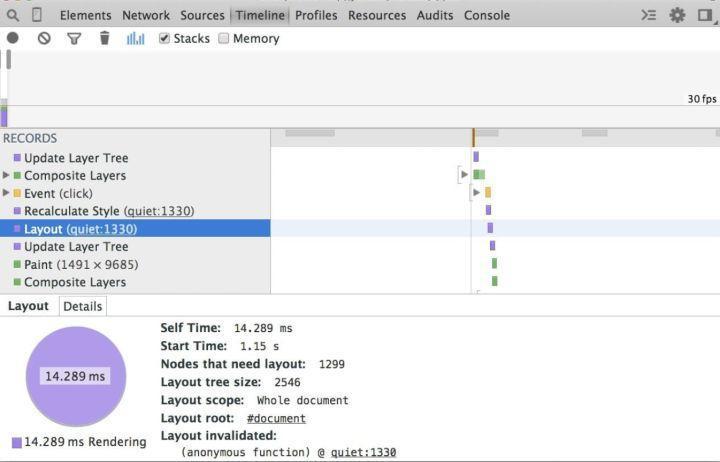Enable the Memory checkbox

224,38
